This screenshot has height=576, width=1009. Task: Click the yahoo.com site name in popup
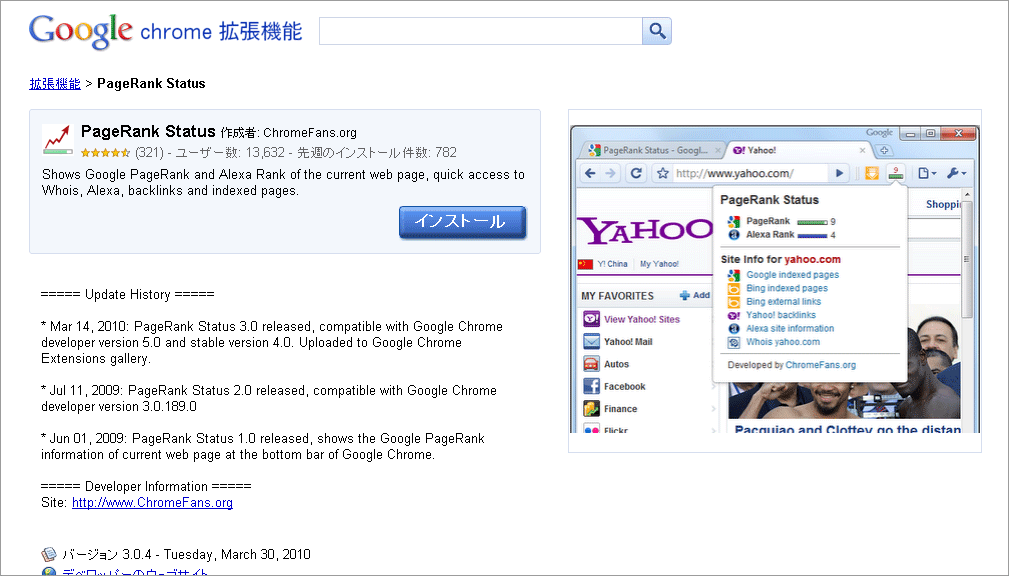812,259
